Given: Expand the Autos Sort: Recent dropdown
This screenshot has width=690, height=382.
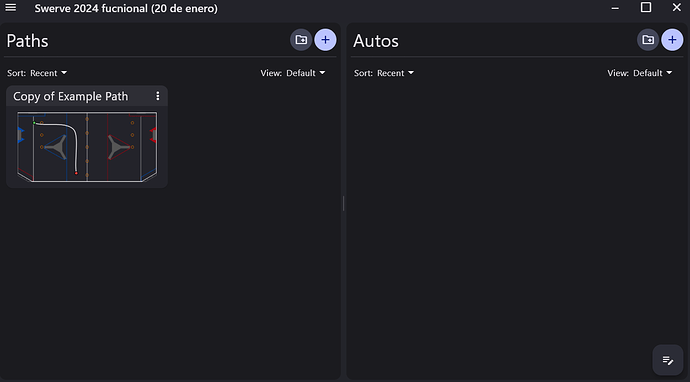Looking at the screenshot, I should tap(384, 73).
